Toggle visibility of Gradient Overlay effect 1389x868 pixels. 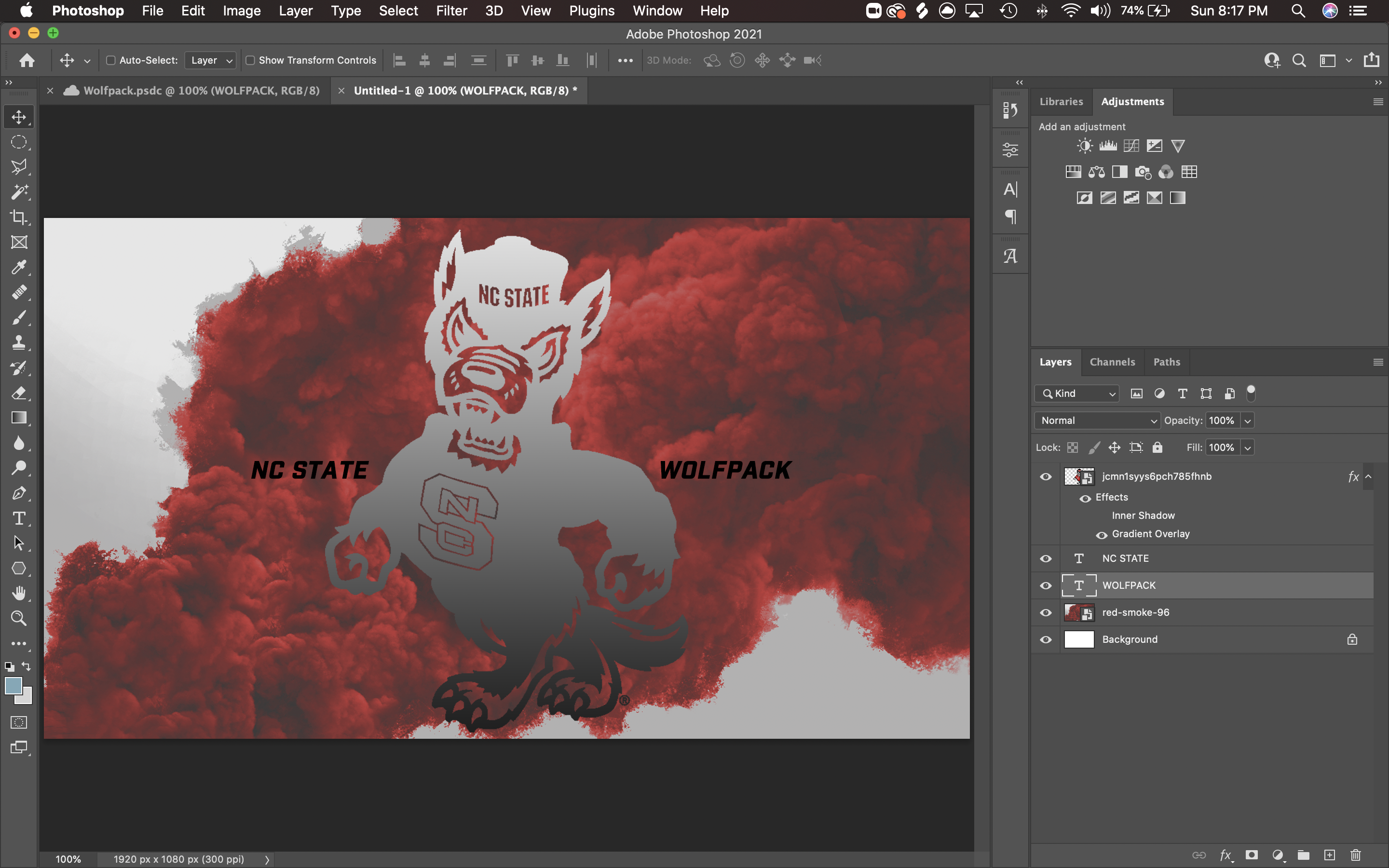1102,535
